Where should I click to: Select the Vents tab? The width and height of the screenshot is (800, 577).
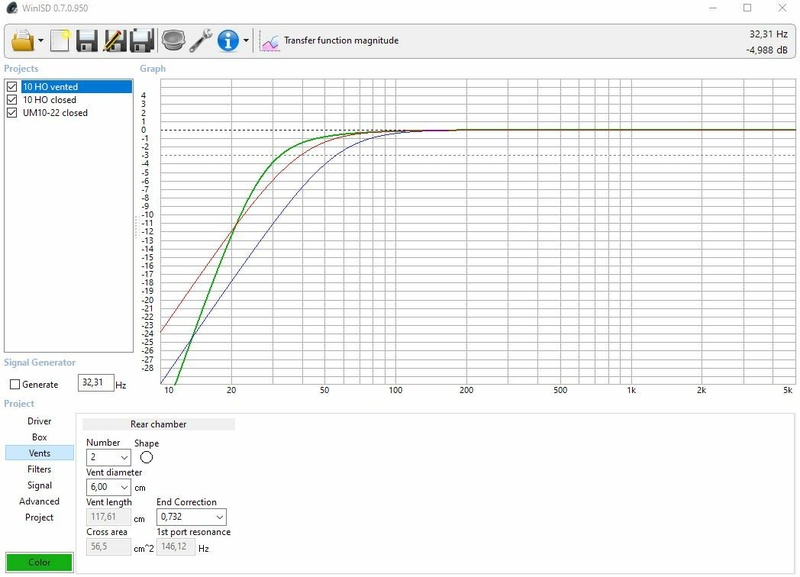(x=39, y=453)
